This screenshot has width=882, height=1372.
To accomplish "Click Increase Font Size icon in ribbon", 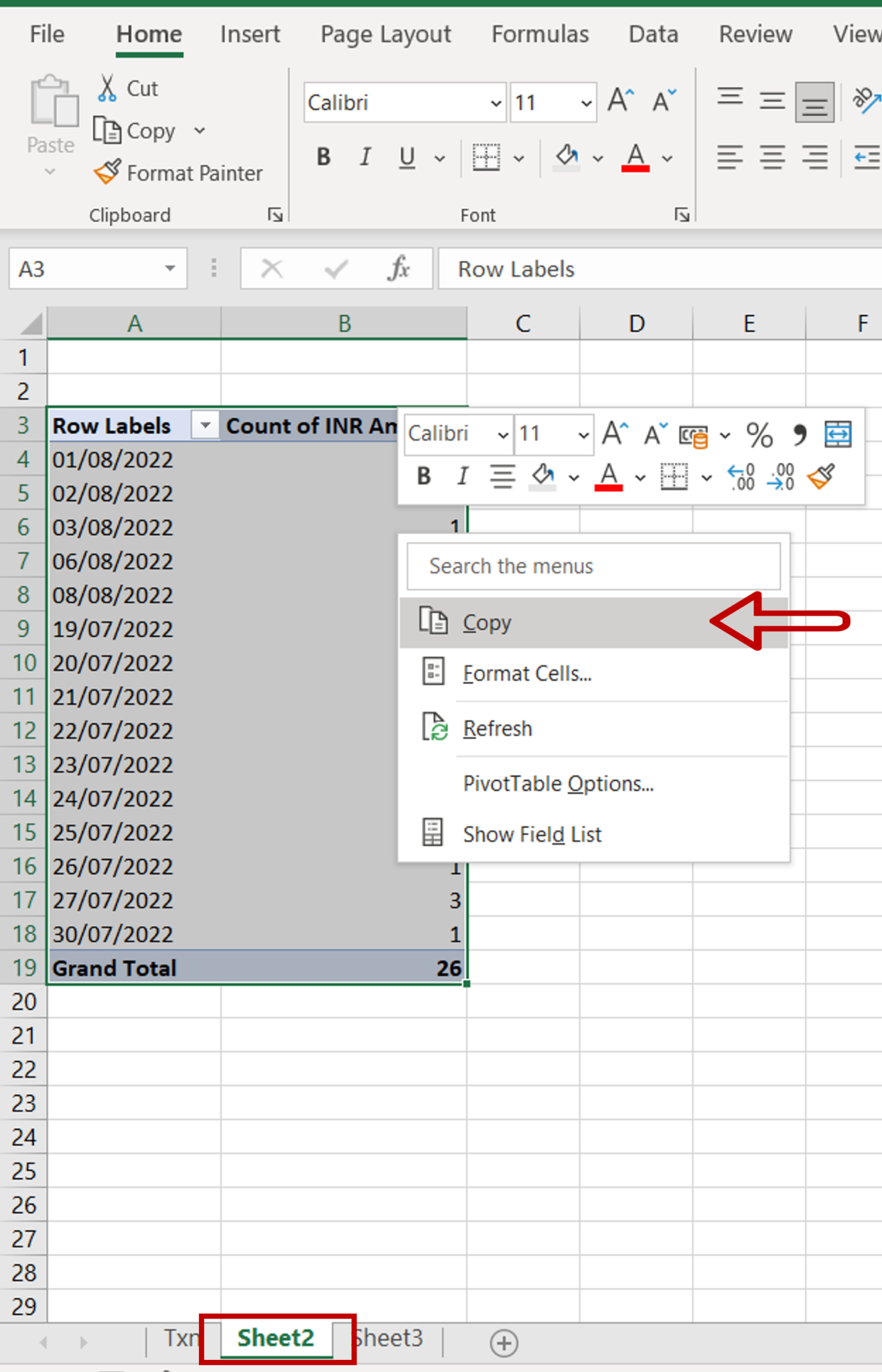I will point(620,102).
